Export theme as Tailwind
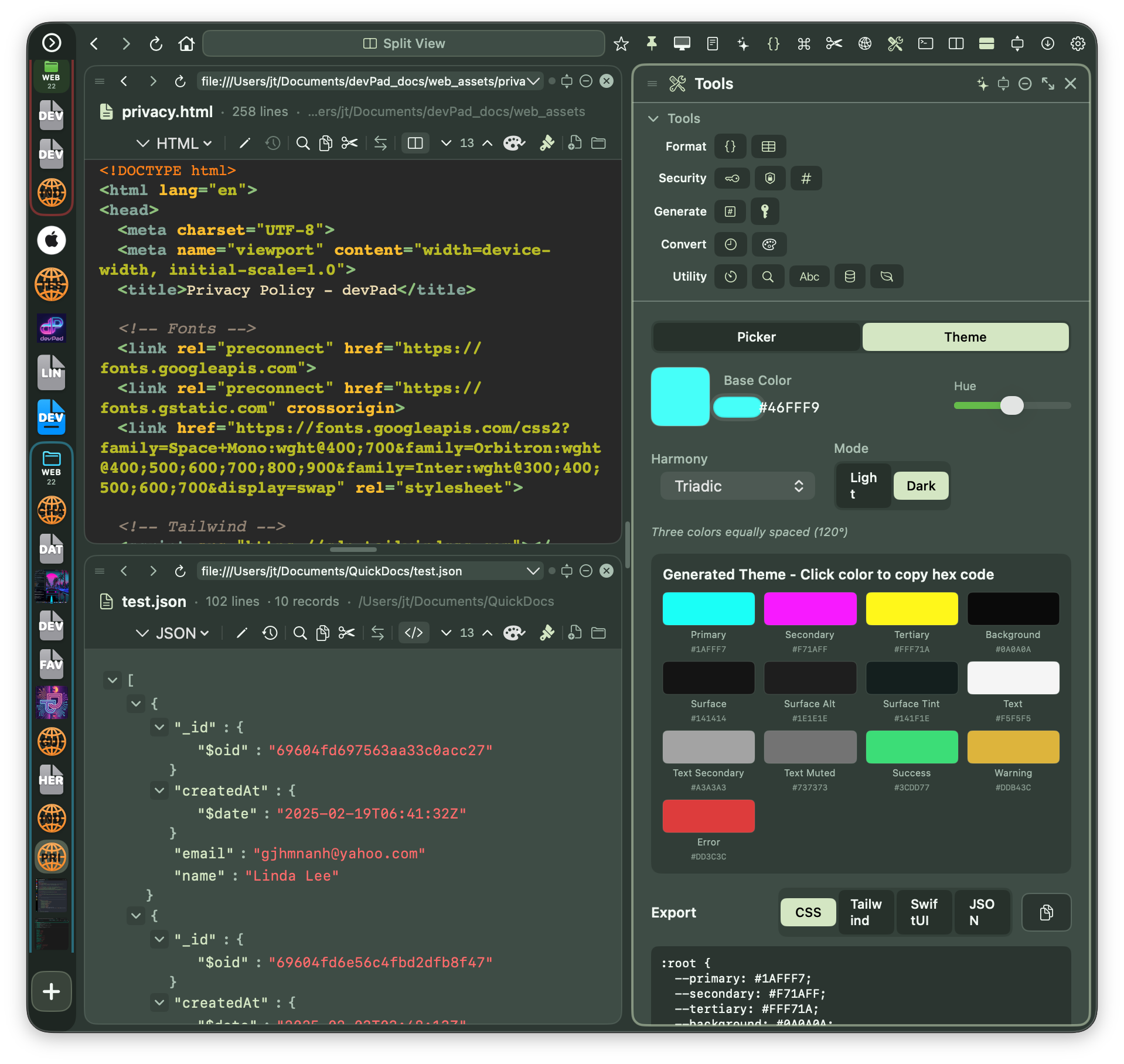 point(866,912)
